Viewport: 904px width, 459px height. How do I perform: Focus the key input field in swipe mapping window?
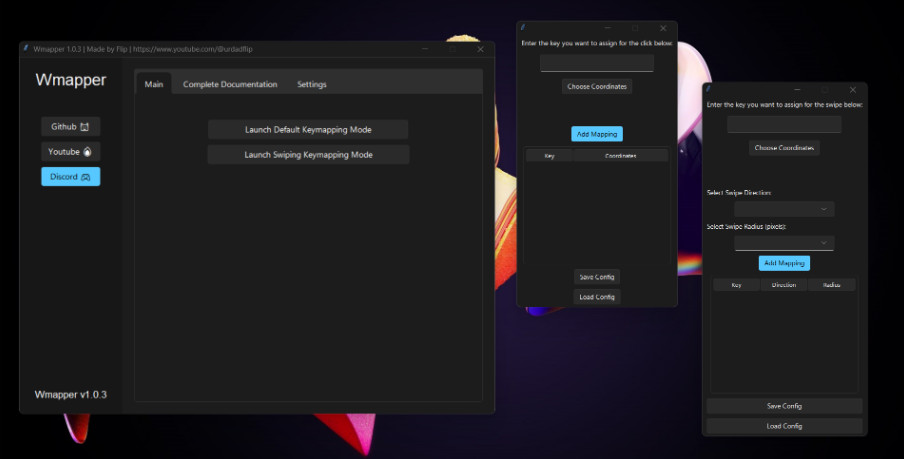click(784, 125)
